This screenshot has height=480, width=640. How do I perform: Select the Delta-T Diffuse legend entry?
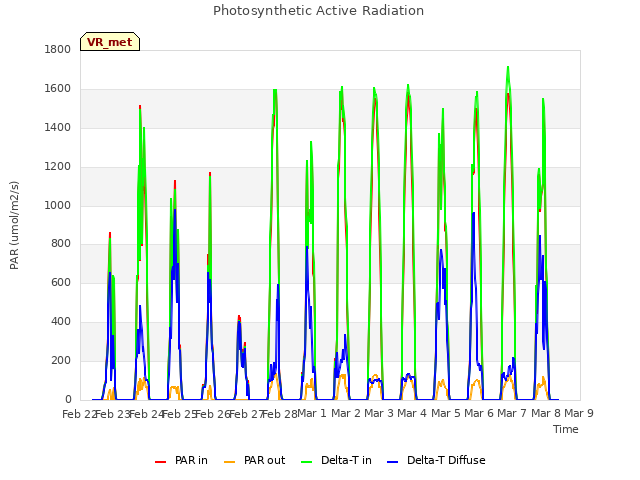(x=436, y=460)
